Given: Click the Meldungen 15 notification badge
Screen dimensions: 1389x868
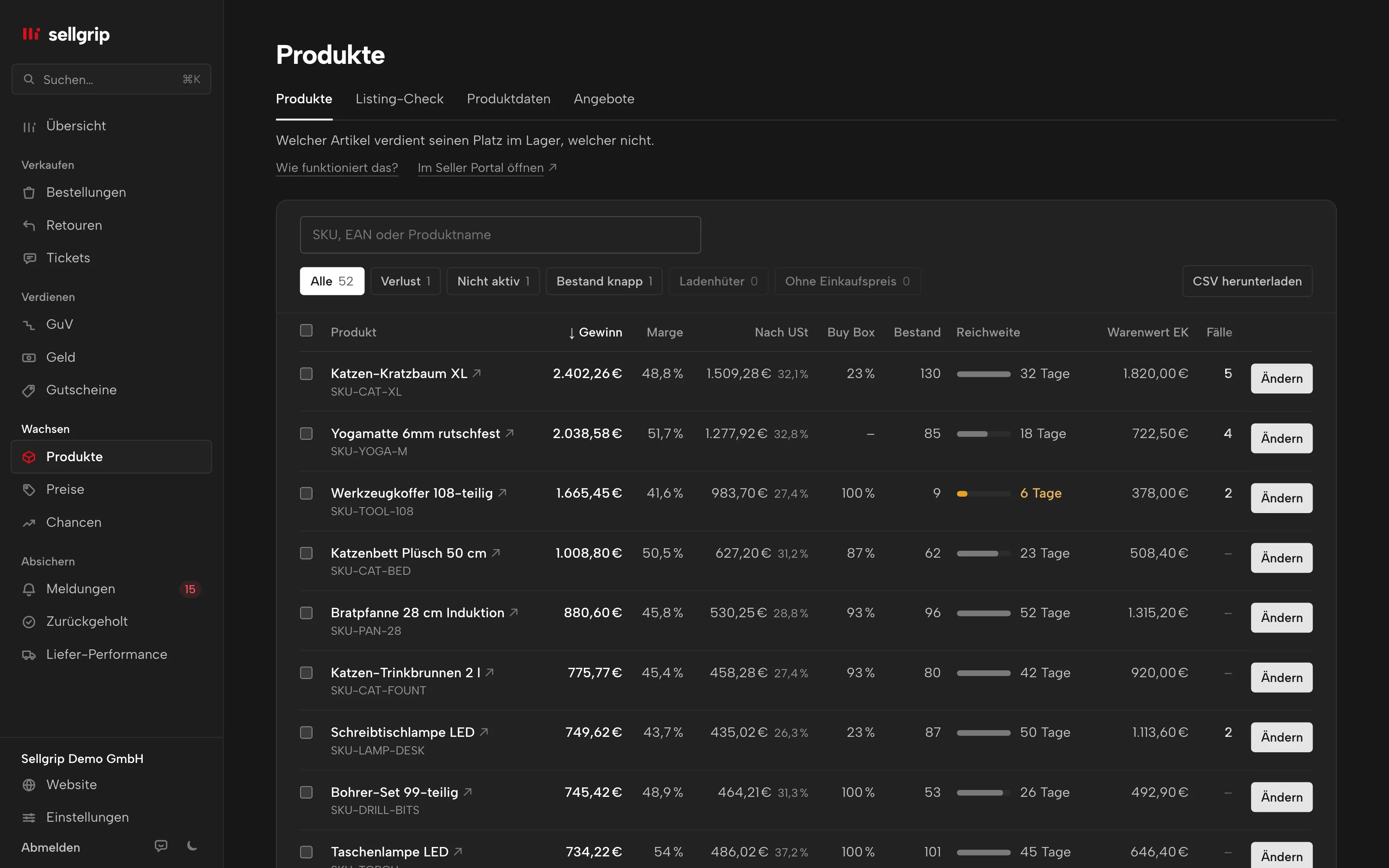Looking at the screenshot, I should [x=190, y=589].
